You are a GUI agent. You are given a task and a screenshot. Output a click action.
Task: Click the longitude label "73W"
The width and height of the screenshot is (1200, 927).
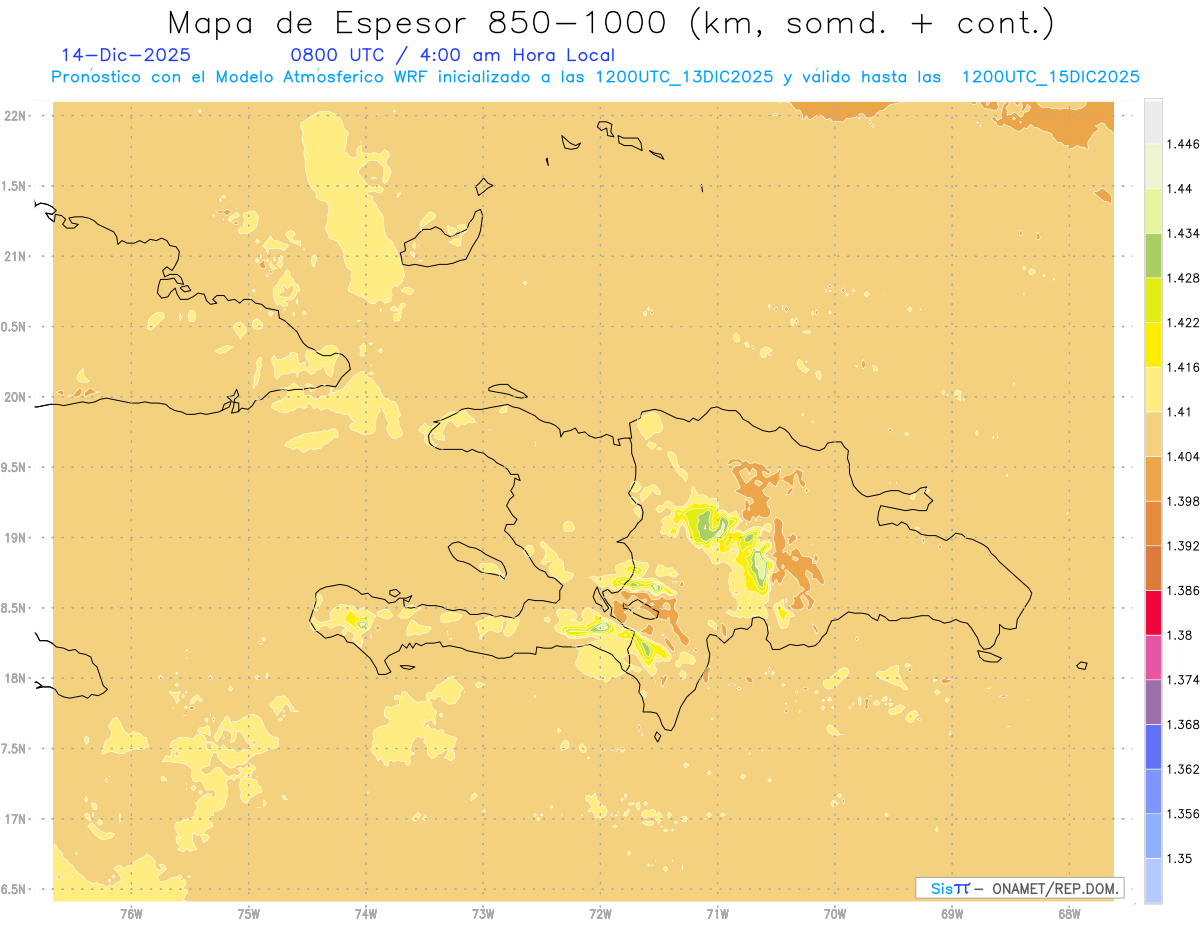[x=483, y=914]
